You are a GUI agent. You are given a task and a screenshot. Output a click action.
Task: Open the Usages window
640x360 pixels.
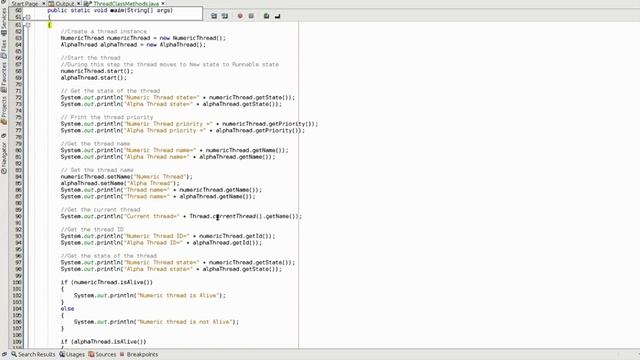(x=75, y=354)
